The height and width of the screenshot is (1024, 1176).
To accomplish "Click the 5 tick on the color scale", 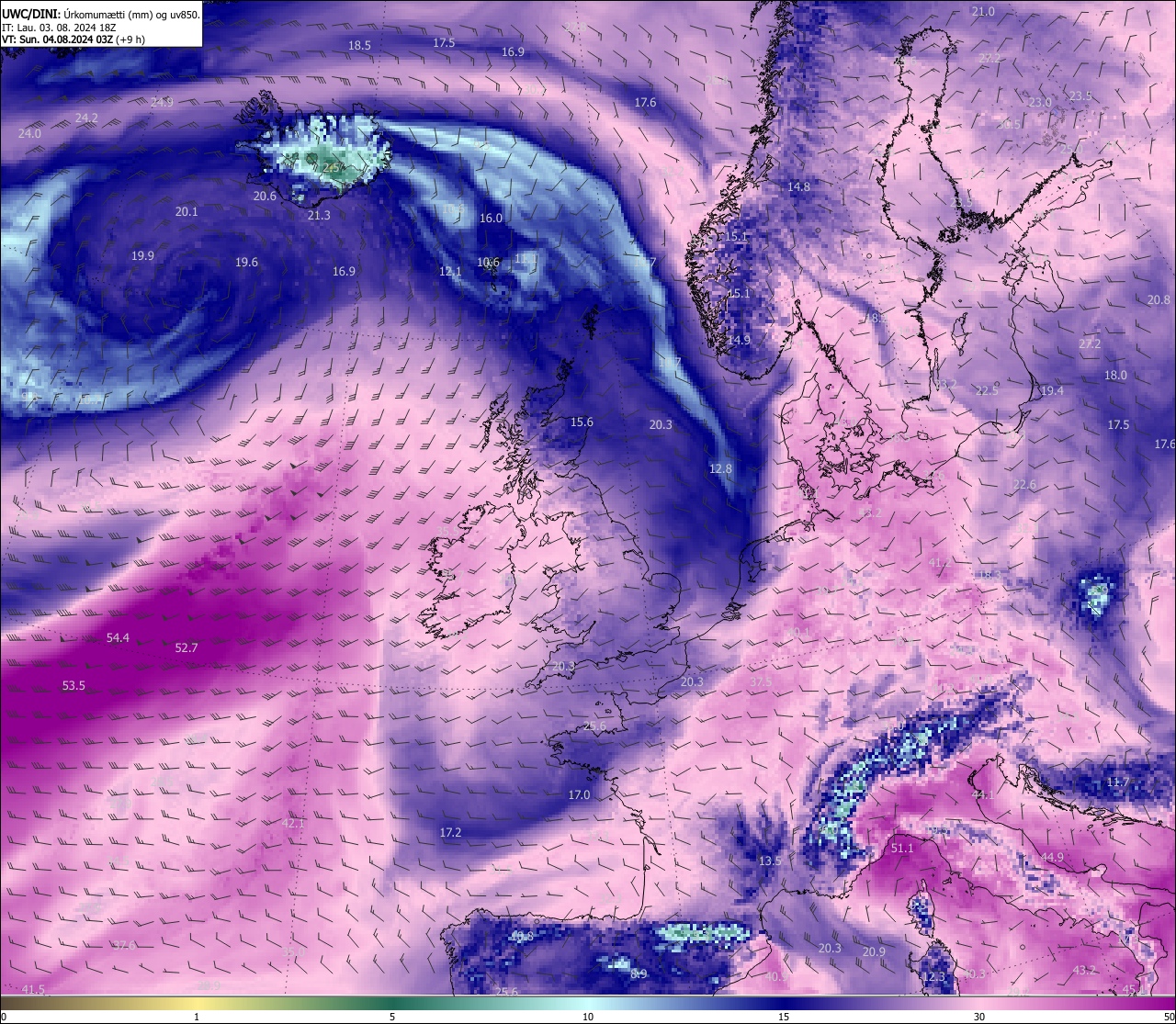I will (x=392, y=1017).
